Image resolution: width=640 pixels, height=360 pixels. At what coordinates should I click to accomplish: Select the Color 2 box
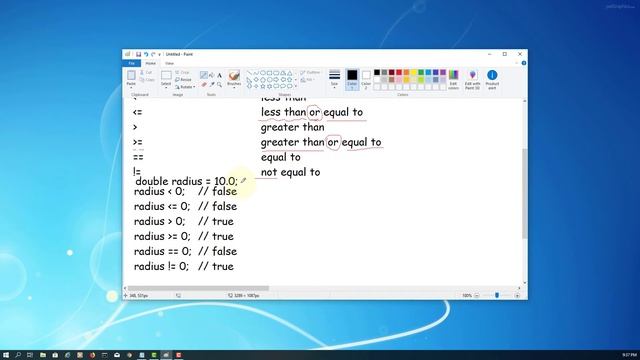point(366,79)
